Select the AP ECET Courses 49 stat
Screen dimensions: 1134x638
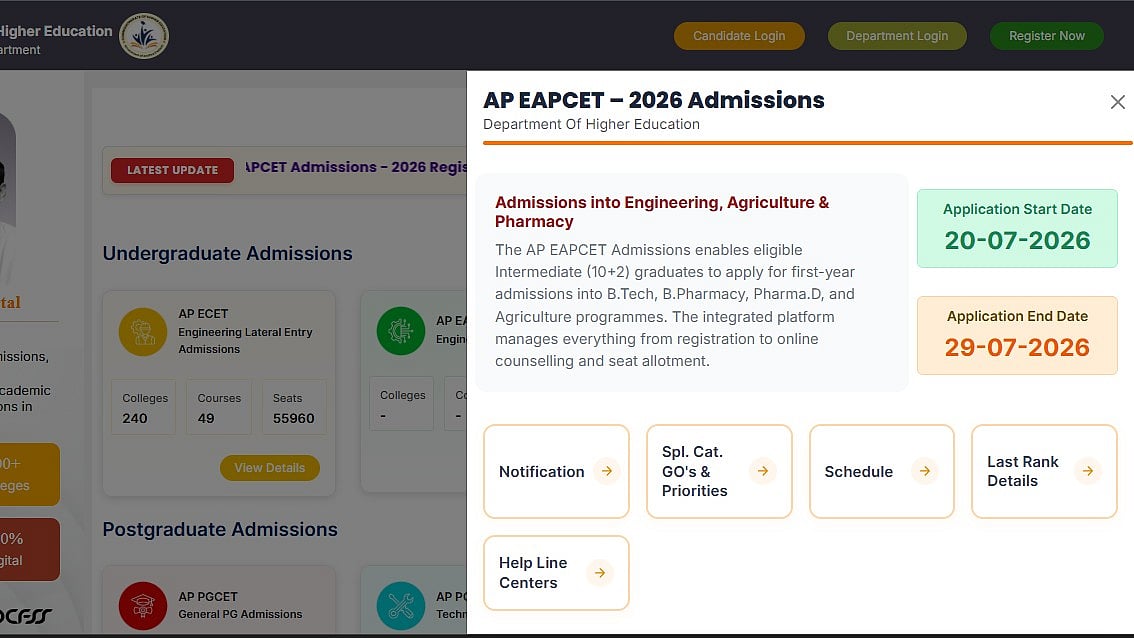click(218, 407)
